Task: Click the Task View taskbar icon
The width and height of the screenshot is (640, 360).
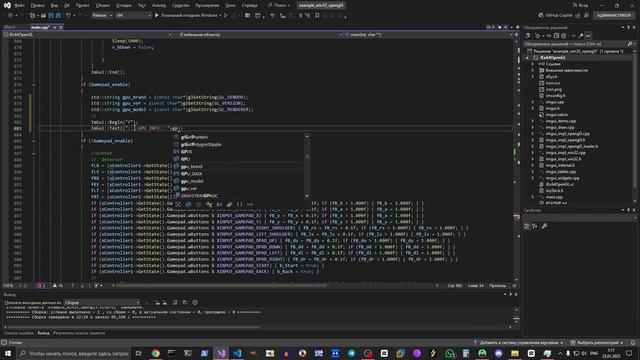Action: coord(139,353)
